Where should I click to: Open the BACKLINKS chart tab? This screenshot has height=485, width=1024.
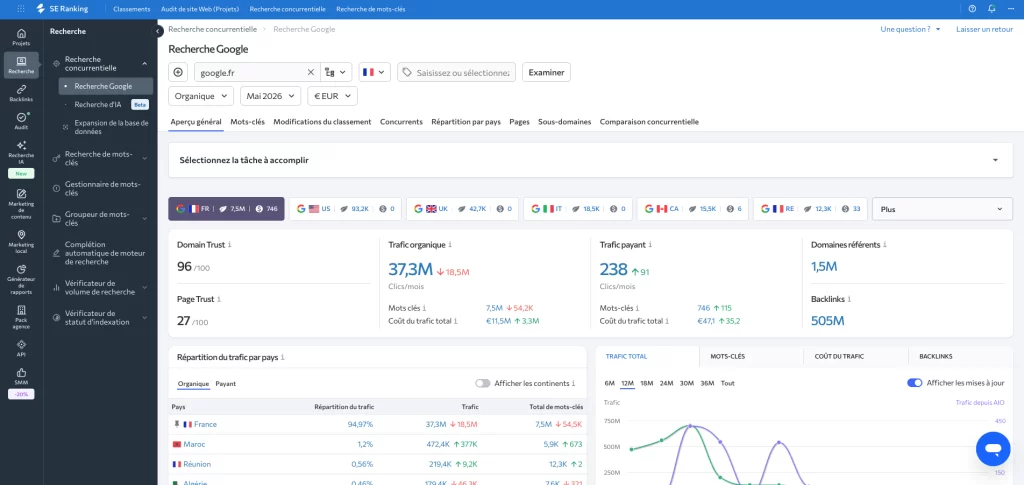(935, 356)
